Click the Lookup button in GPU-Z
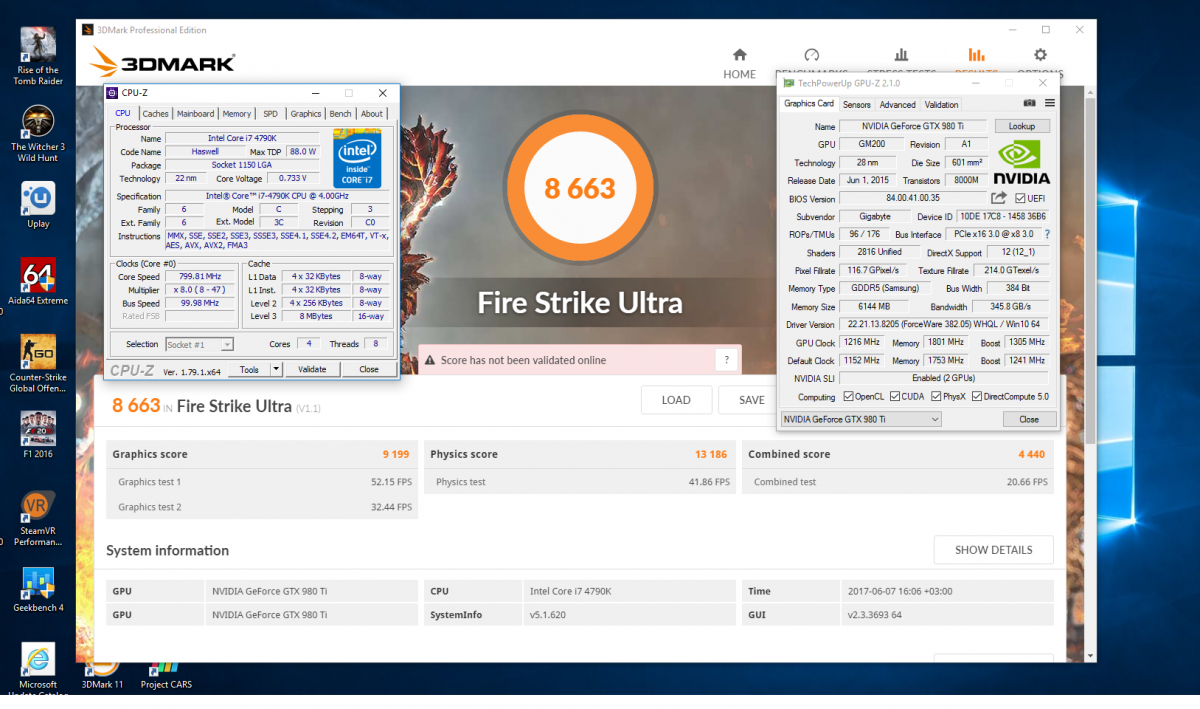The image size is (1200, 709). 1022,127
